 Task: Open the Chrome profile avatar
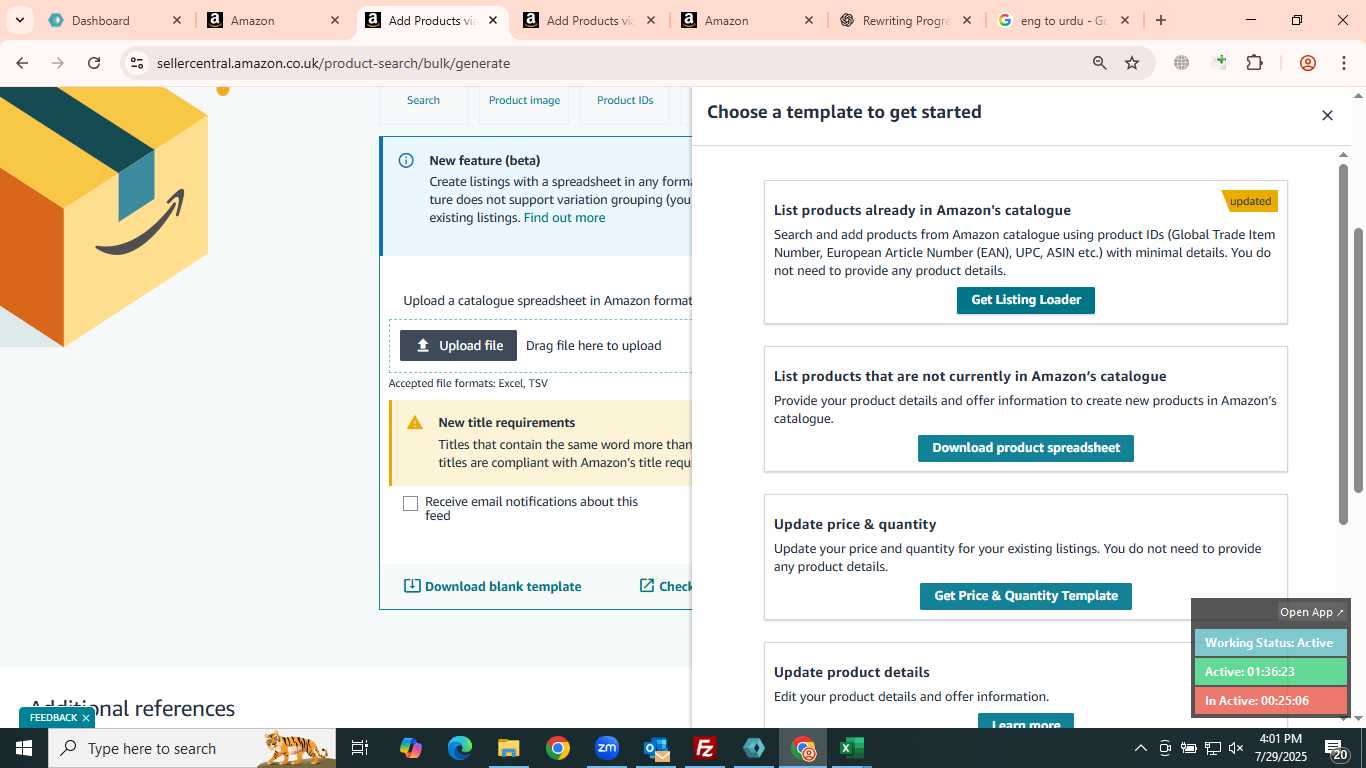point(1307,63)
